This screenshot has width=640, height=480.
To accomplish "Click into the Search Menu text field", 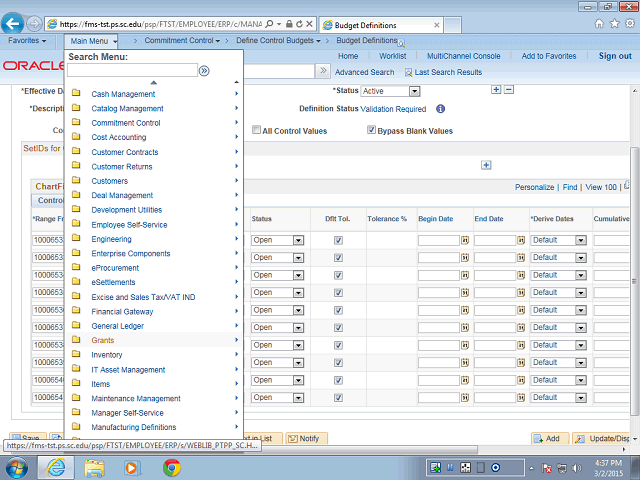I will coord(132,71).
